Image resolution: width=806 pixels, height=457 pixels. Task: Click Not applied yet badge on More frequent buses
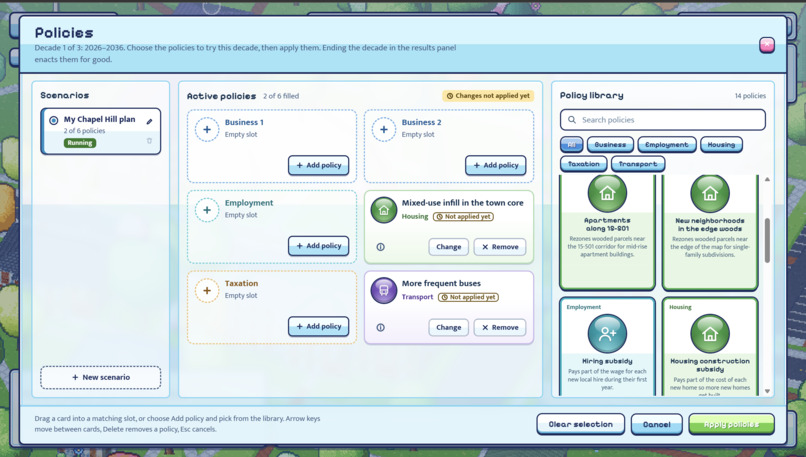pyautogui.click(x=468, y=297)
